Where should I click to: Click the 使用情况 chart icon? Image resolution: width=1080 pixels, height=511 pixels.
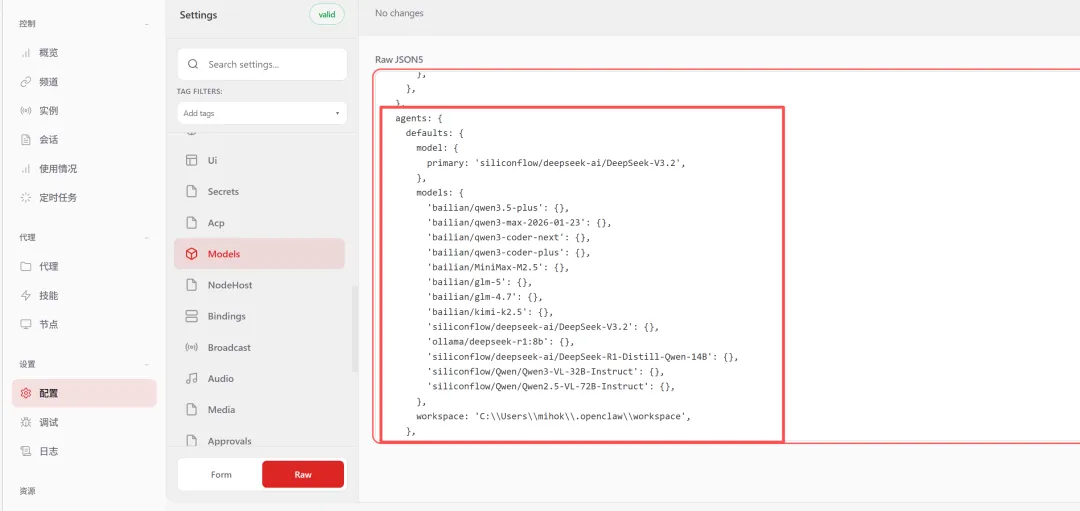(25, 169)
